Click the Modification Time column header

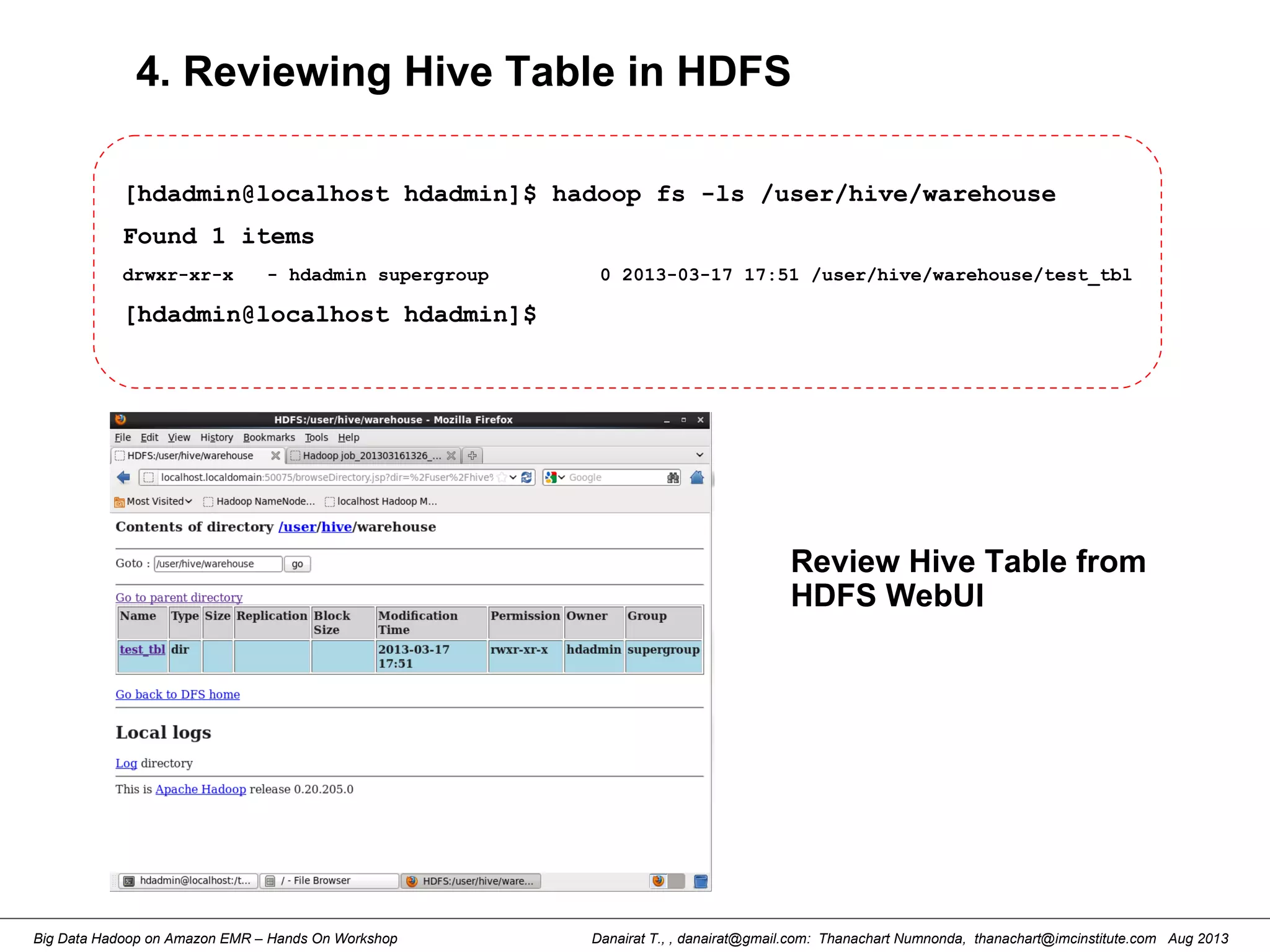point(432,623)
